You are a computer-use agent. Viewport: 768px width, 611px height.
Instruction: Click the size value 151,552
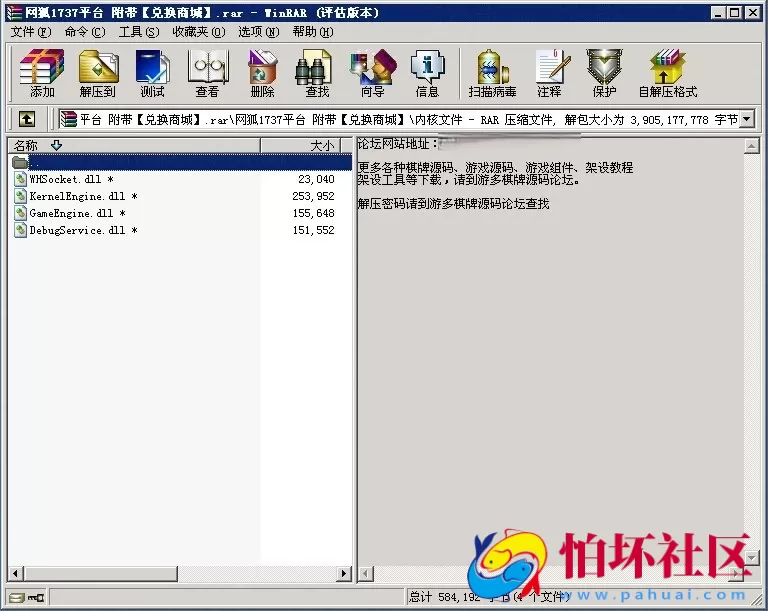pyautogui.click(x=313, y=230)
